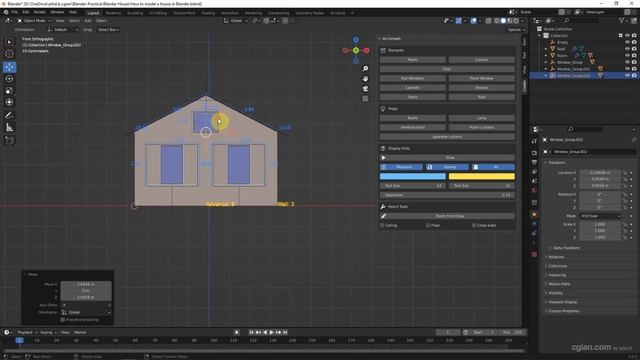This screenshot has height=360, width=640.
Task: Expand the Relations section
Action: (x=556, y=257)
